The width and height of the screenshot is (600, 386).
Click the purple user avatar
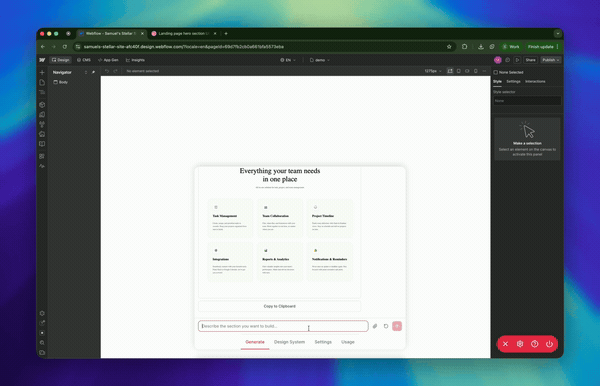tap(498, 60)
